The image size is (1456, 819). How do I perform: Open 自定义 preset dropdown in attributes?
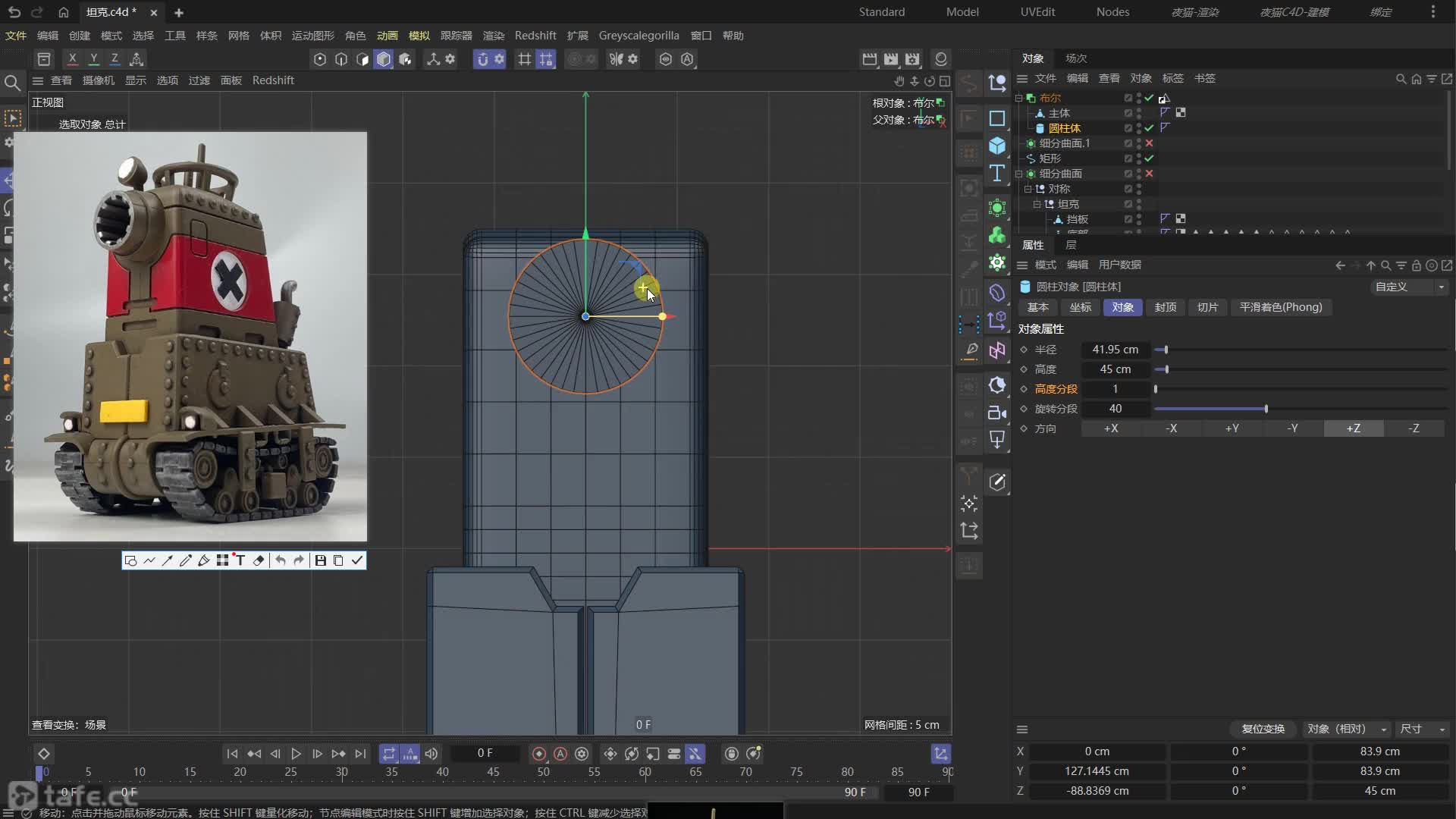pyautogui.click(x=1409, y=287)
